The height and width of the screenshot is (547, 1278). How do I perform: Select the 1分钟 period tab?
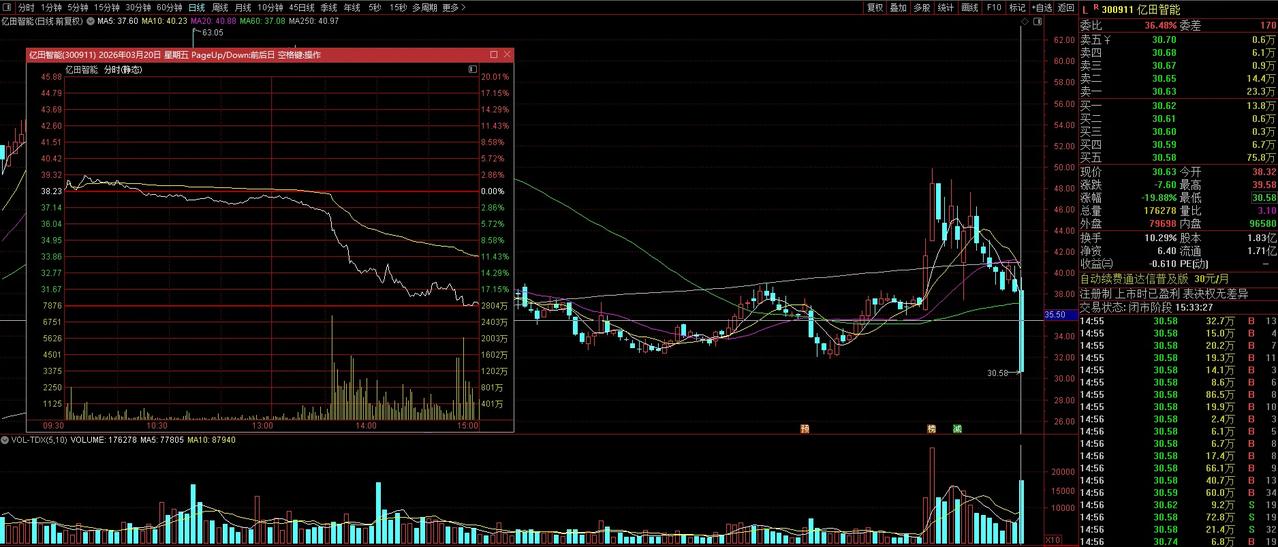(51, 7)
